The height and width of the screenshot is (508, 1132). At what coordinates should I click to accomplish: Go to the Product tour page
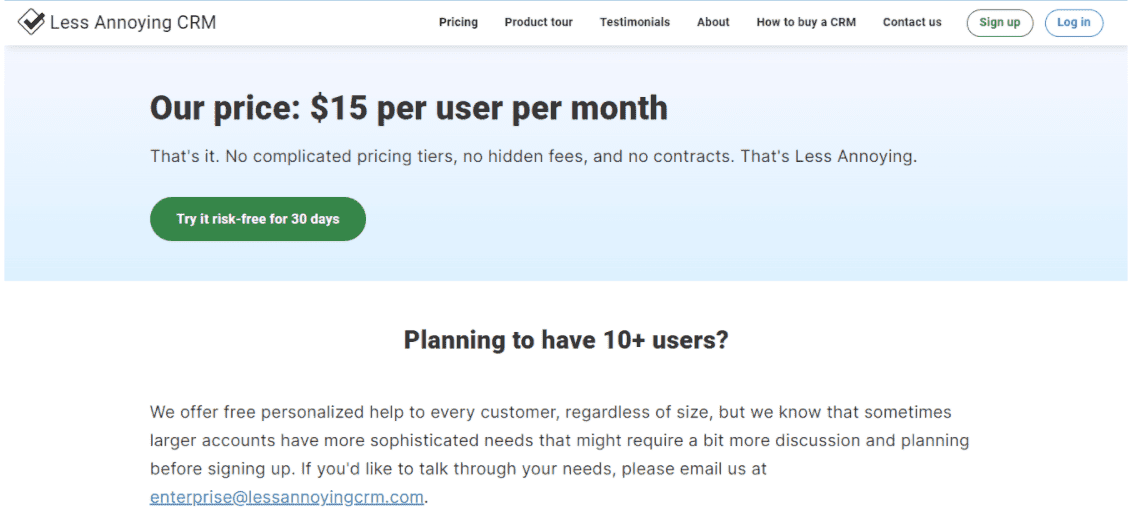539,22
